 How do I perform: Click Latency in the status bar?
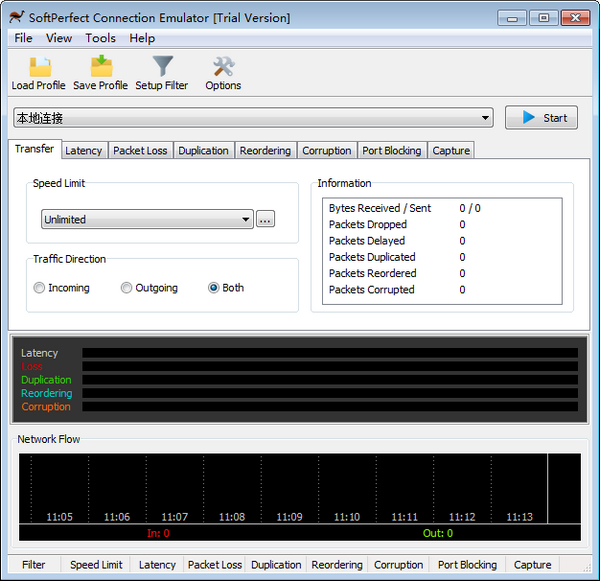pyautogui.click(x=157, y=565)
